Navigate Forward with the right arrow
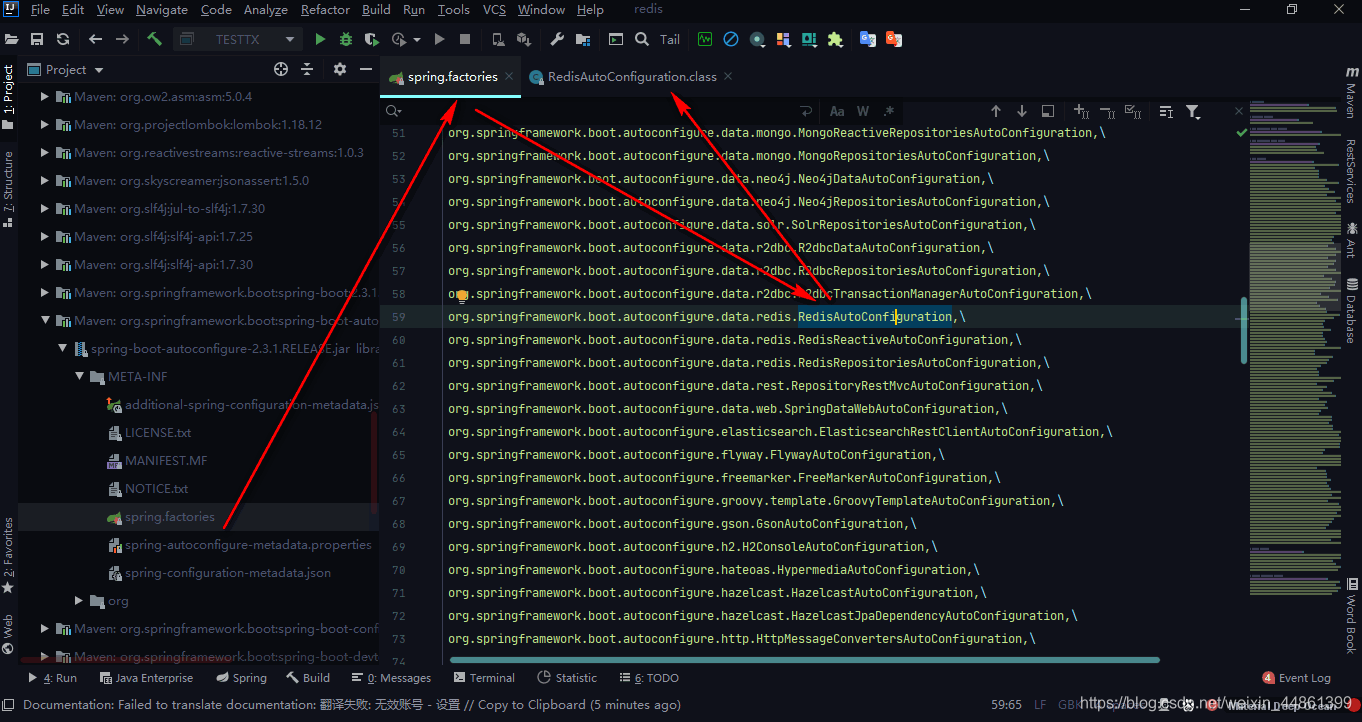The width and height of the screenshot is (1362, 722). click(122, 39)
